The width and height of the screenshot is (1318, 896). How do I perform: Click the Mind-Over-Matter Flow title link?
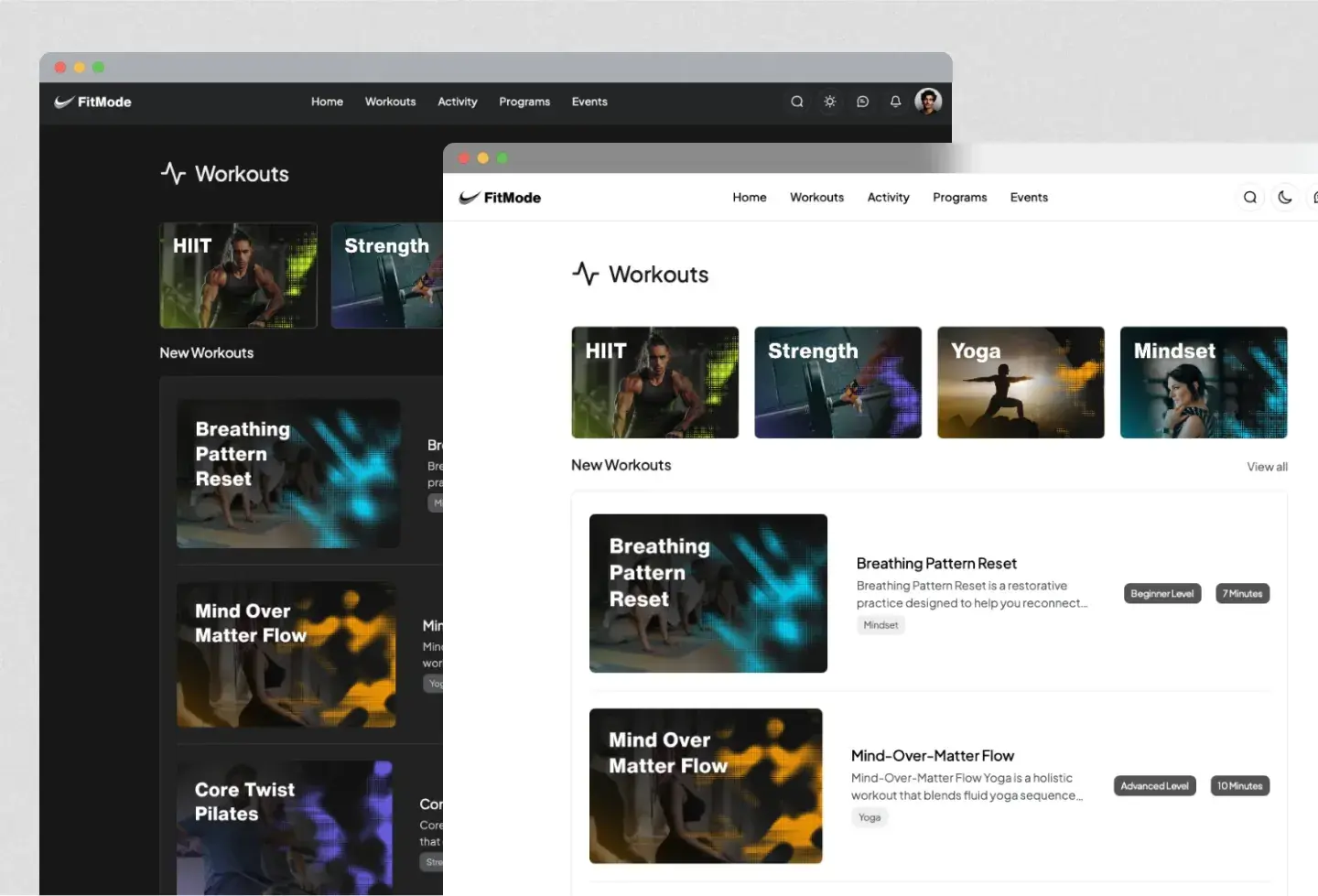933,756
